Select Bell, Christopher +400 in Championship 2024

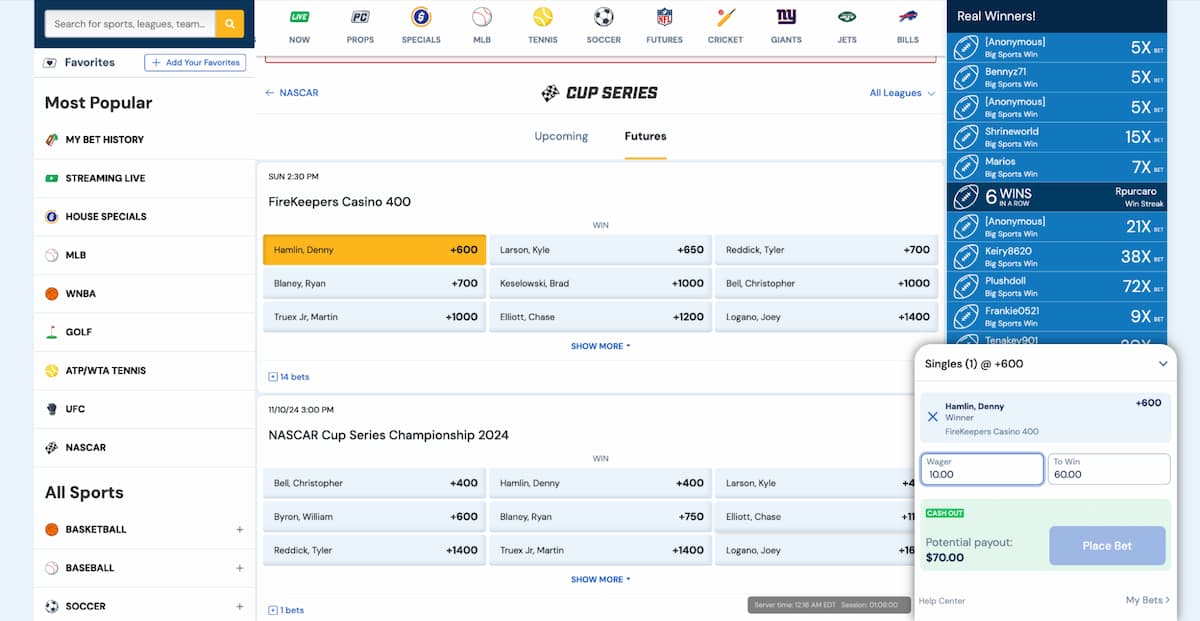(x=374, y=483)
